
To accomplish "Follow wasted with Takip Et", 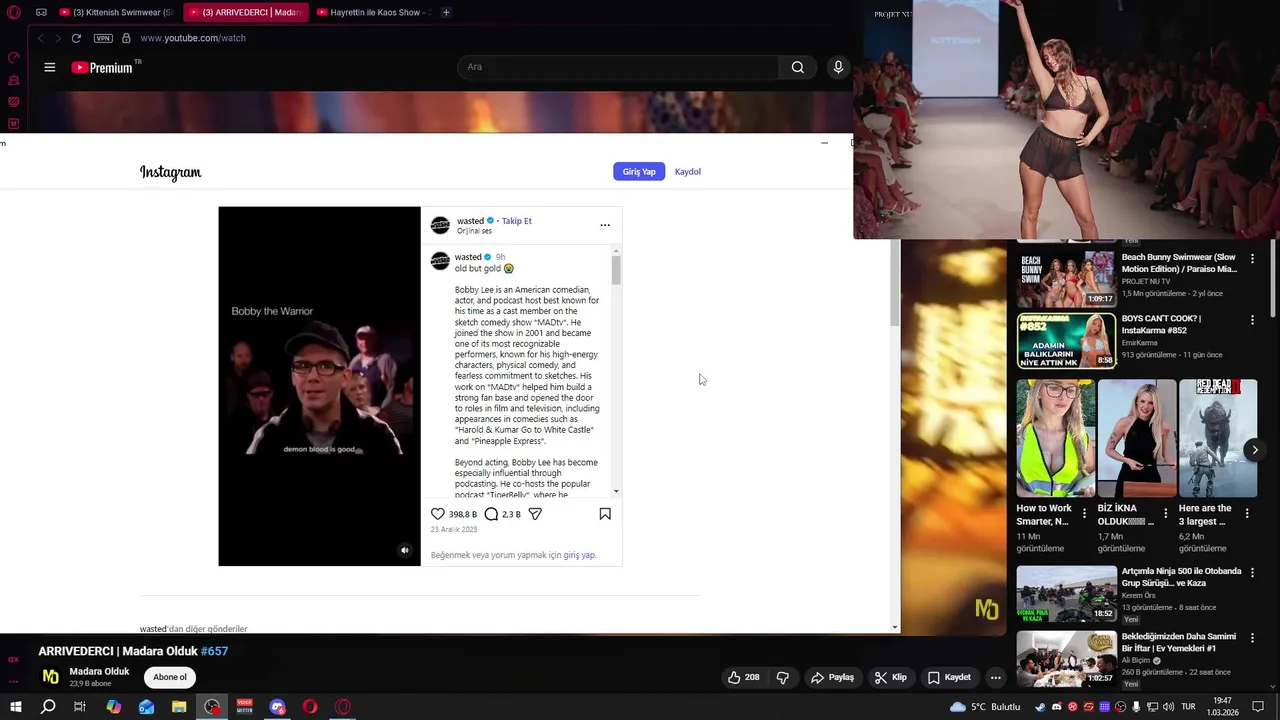I will (517, 221).
